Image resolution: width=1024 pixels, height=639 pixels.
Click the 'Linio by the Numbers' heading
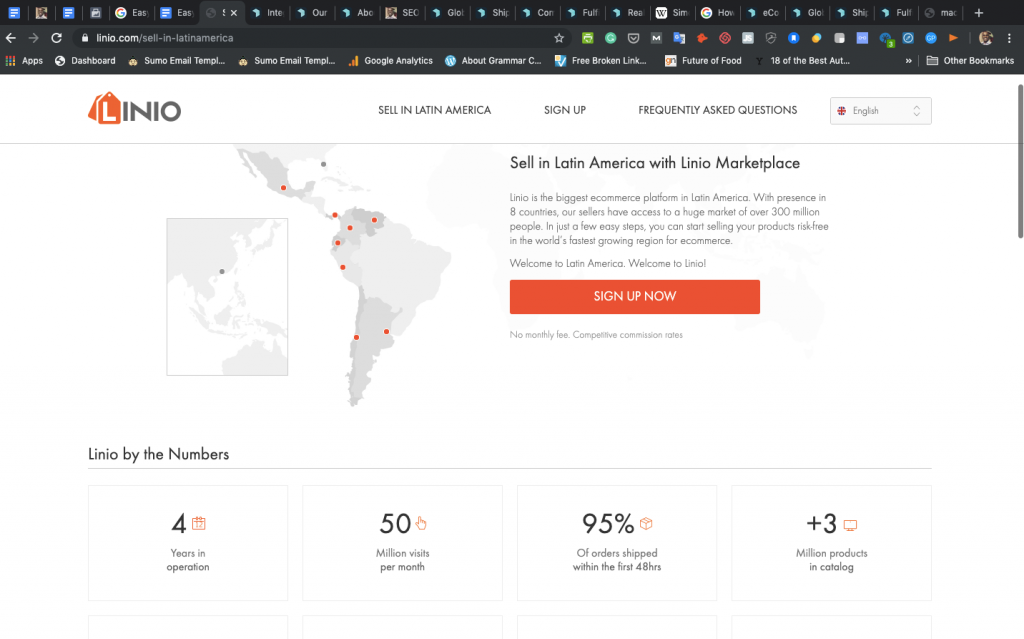159,454
